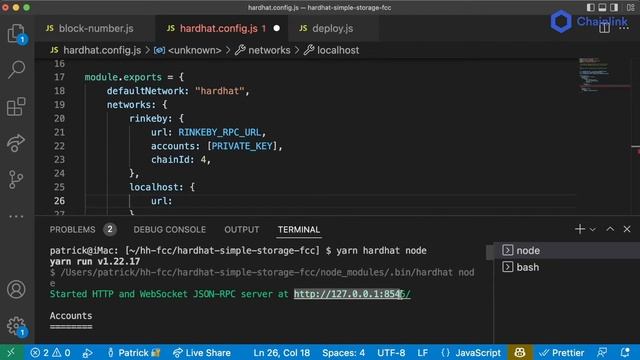Close the terminal panel
The image size is (640, 360).
627,229
